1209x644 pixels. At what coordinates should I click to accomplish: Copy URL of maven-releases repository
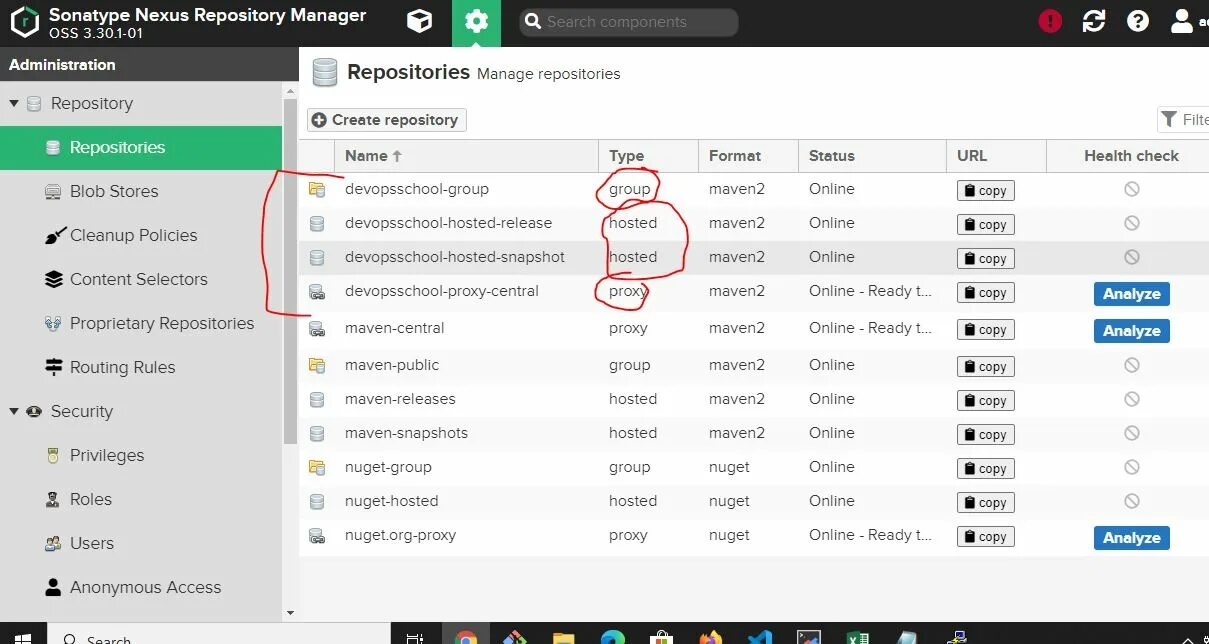tap(985, 401)
